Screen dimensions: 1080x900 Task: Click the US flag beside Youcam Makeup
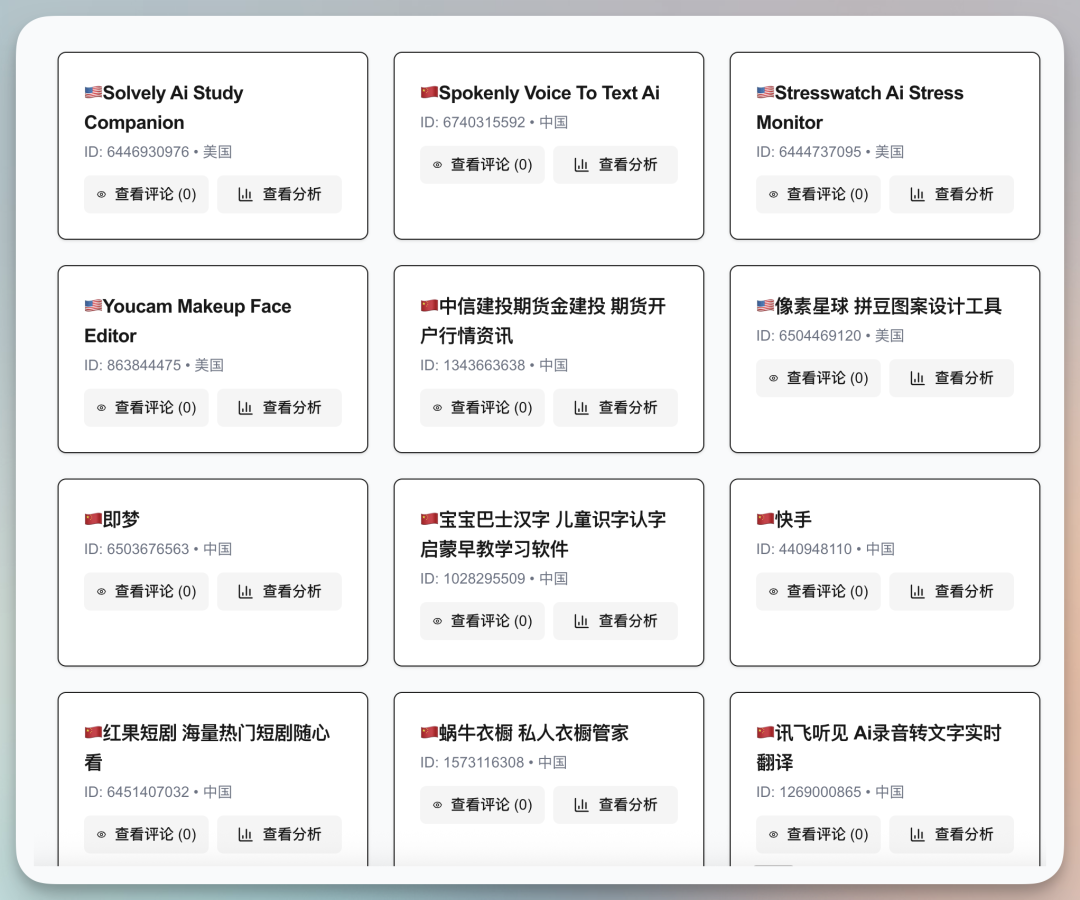(93, 306)
